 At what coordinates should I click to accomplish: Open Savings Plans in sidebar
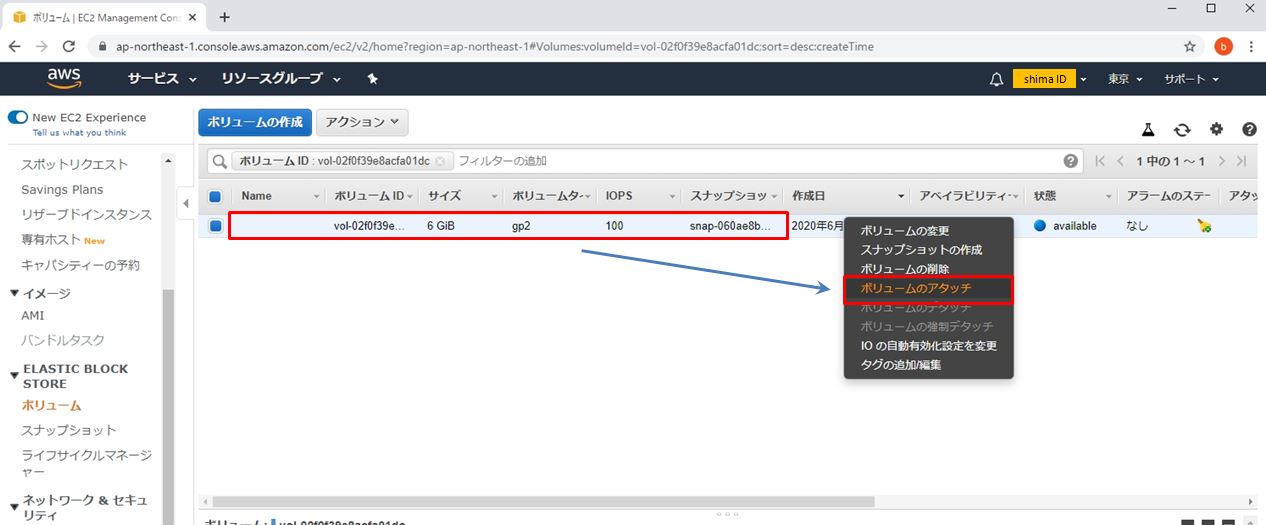pyautogui.click(x=62, y=189)
